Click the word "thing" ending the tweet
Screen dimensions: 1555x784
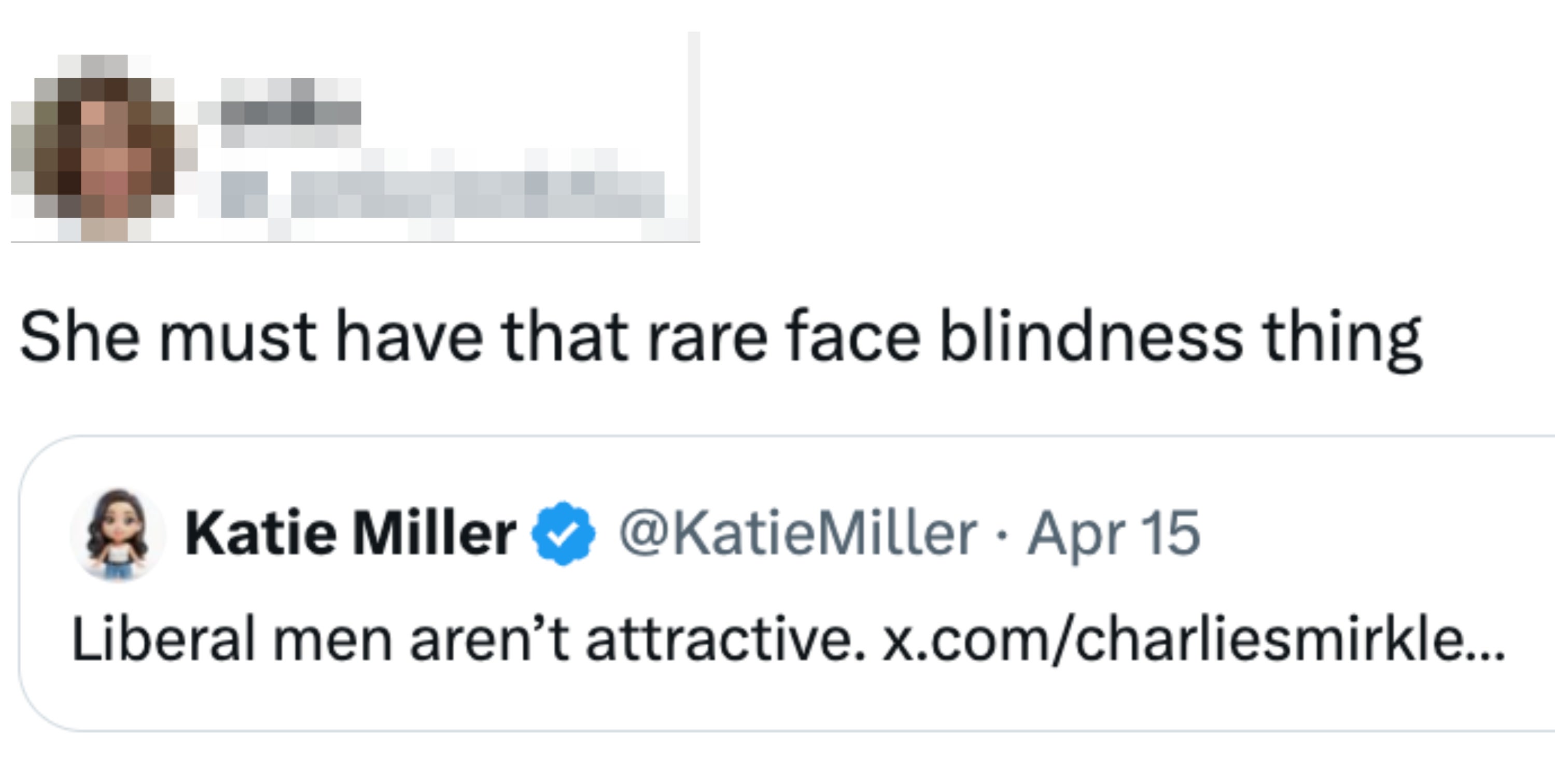pyautogui.click(x=1343, y=336)
